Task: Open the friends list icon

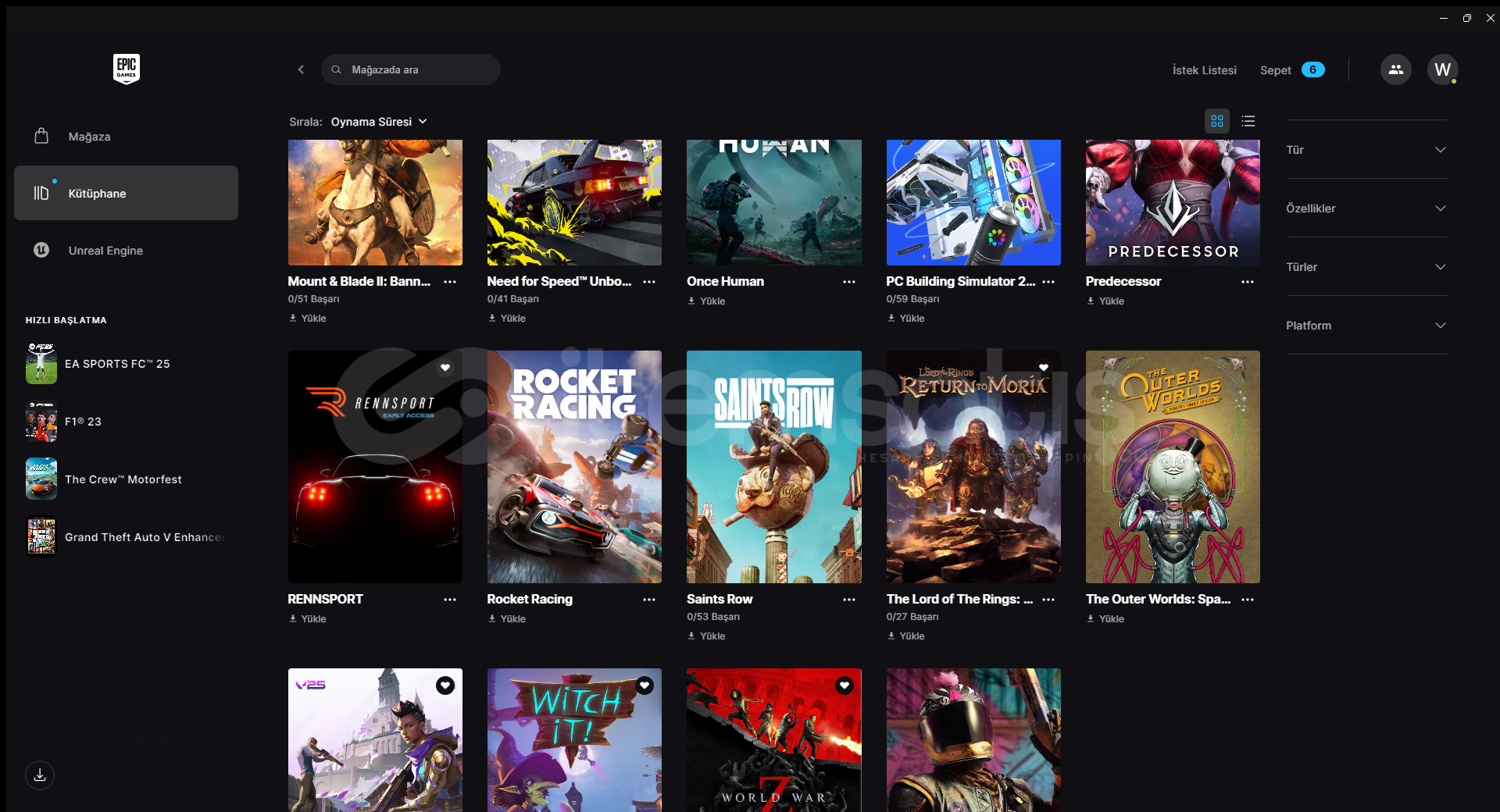Action: point(1395,69)
